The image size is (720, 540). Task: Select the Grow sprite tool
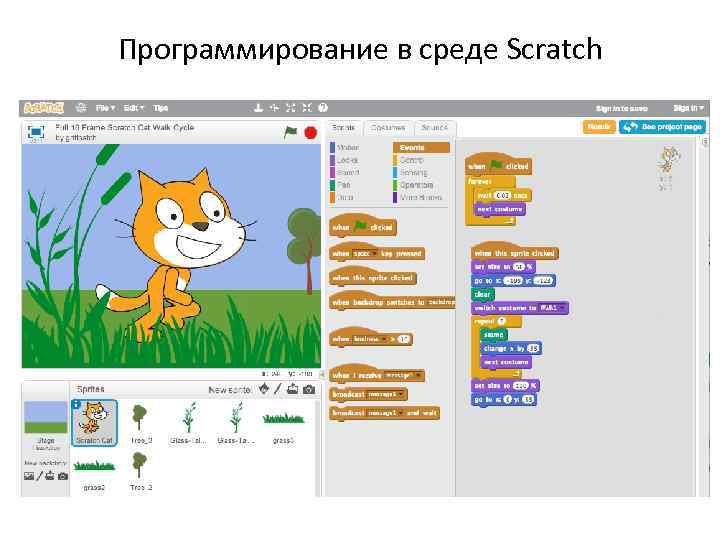click(291, 107)
